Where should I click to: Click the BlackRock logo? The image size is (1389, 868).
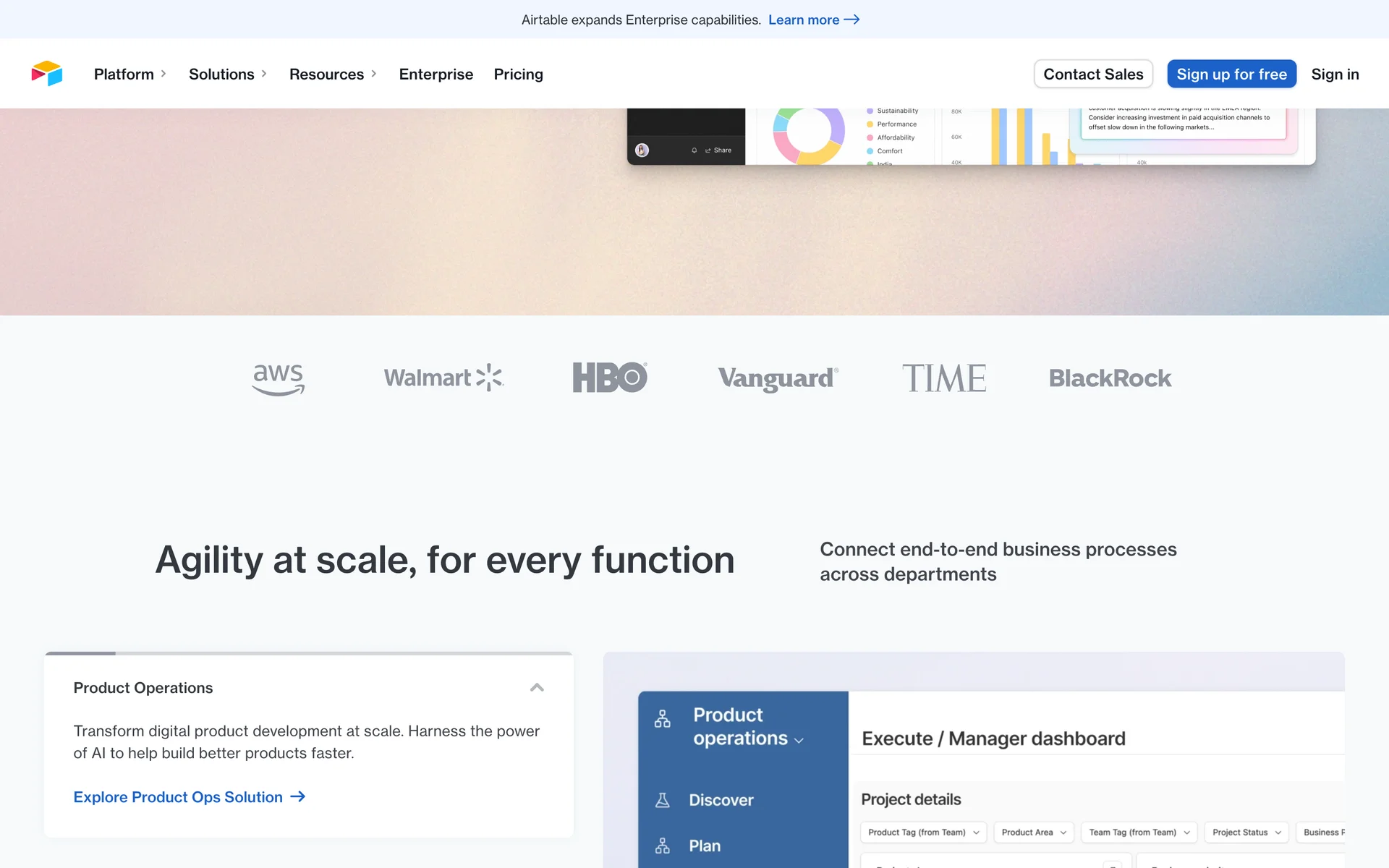coord(1110,378)
